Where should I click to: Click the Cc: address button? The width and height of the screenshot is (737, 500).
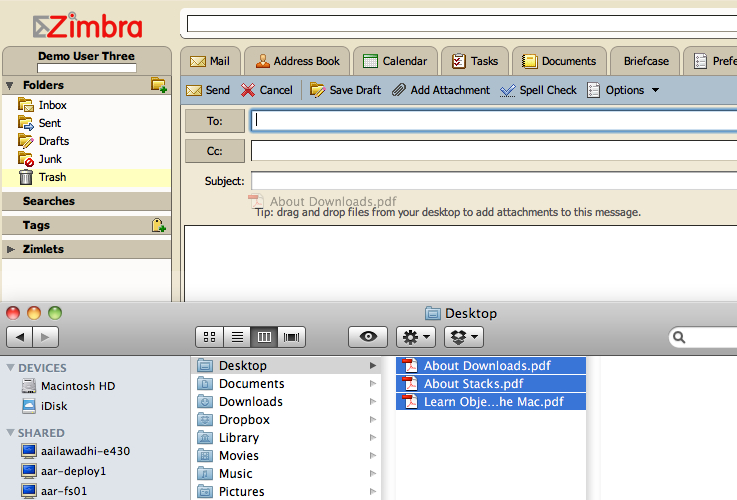click(215, 151)
